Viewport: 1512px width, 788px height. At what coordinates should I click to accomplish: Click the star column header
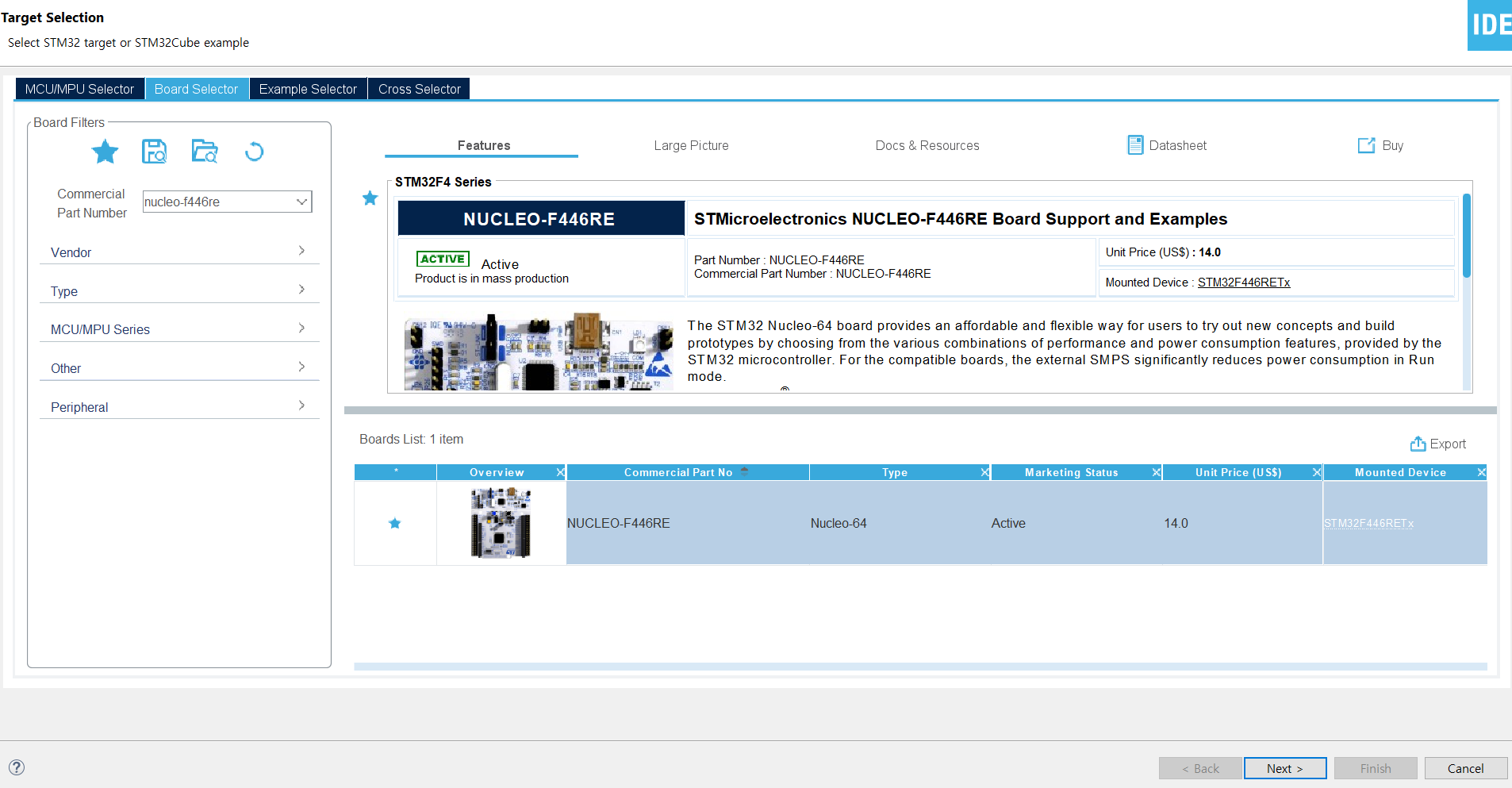[x=396, y=472]
